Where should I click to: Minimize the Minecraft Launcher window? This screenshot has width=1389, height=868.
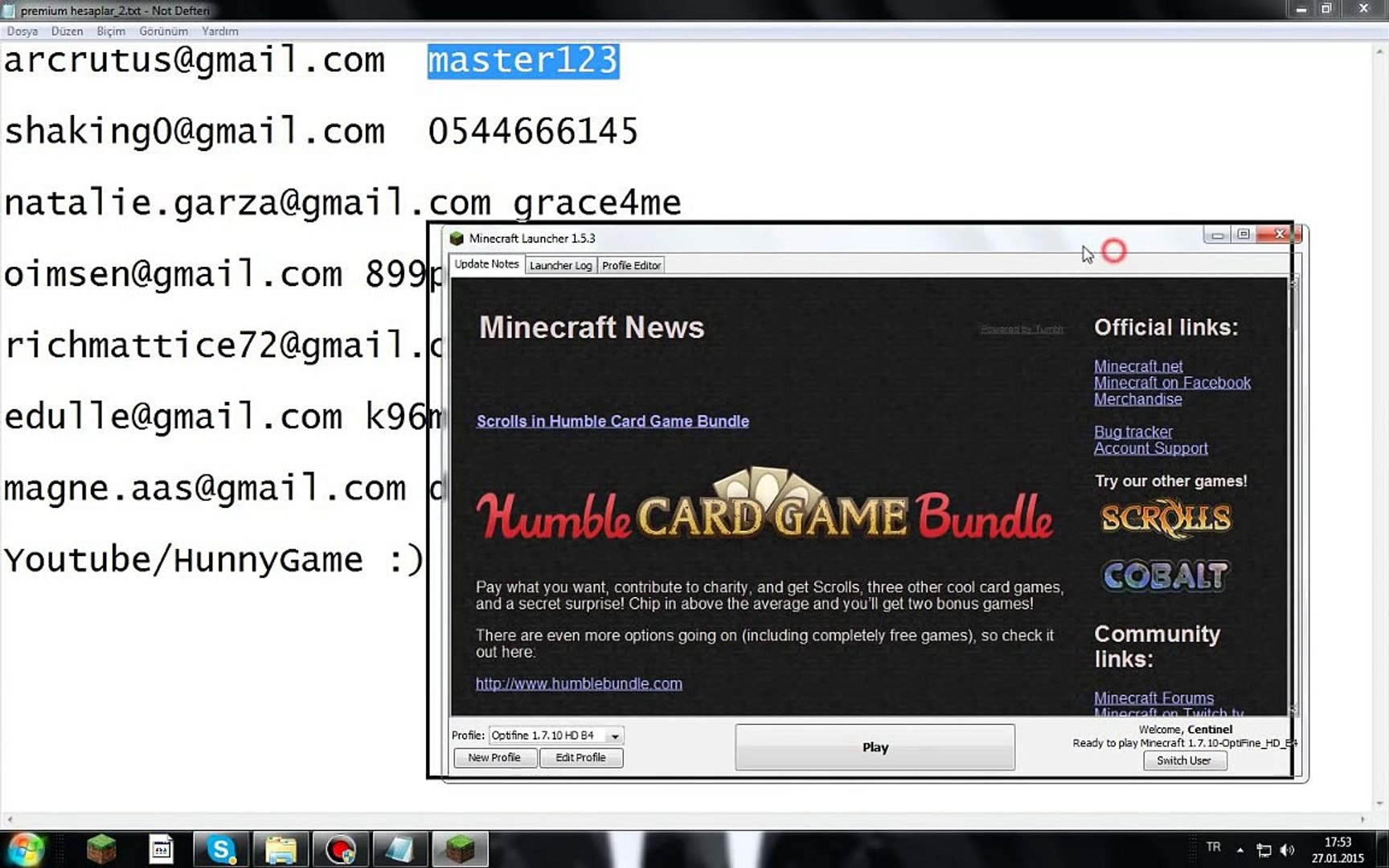[x=1217, y=235]
